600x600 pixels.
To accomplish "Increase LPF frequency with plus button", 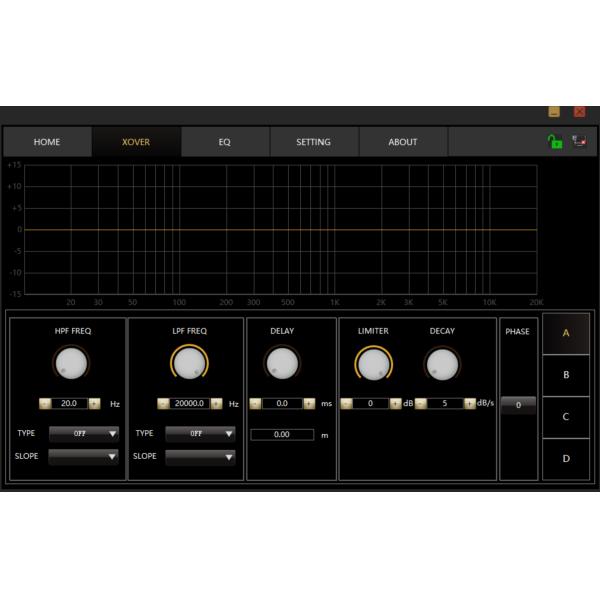I will [x=217, y=404].
